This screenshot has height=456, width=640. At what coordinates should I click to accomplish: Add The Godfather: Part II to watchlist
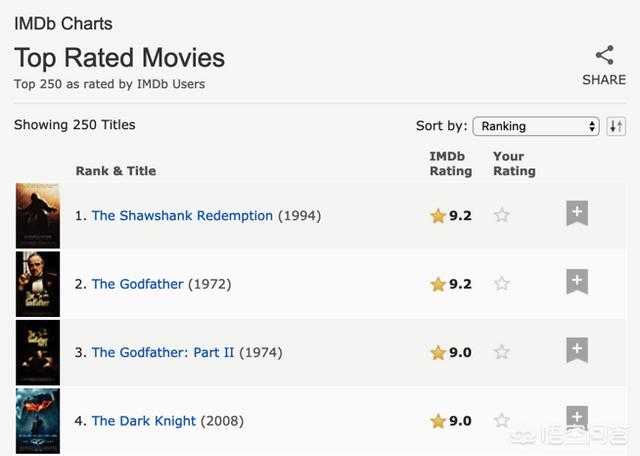577,351
